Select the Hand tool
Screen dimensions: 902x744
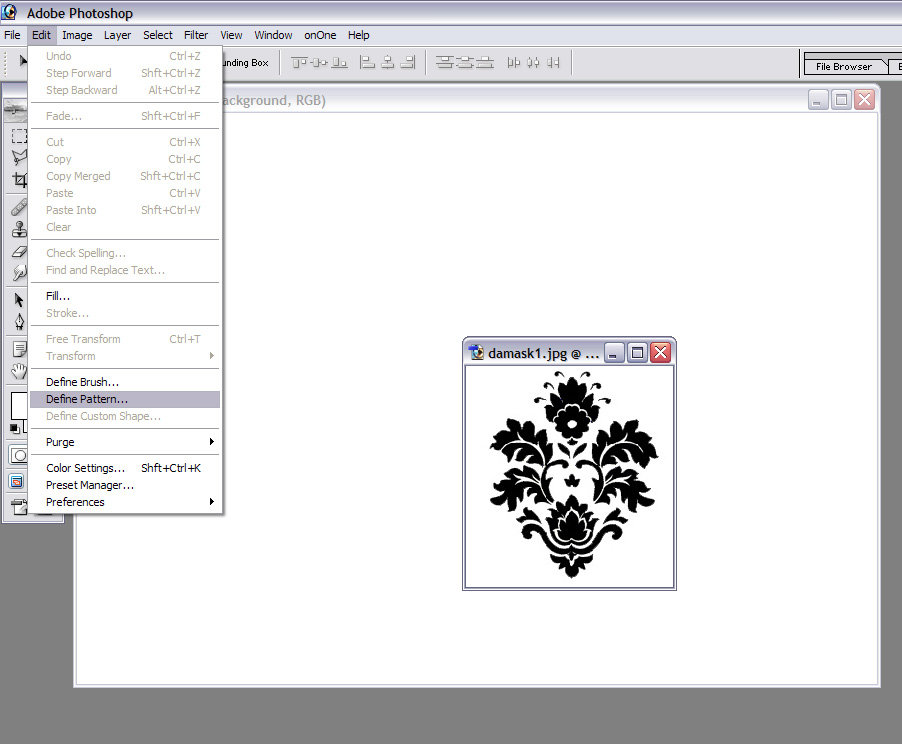19,371
